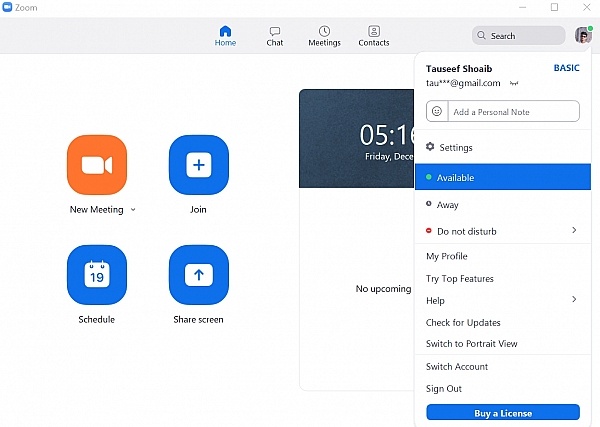Click the Search field
The width and height of the screenshot is (600, 427).
(x=518, y=36)
